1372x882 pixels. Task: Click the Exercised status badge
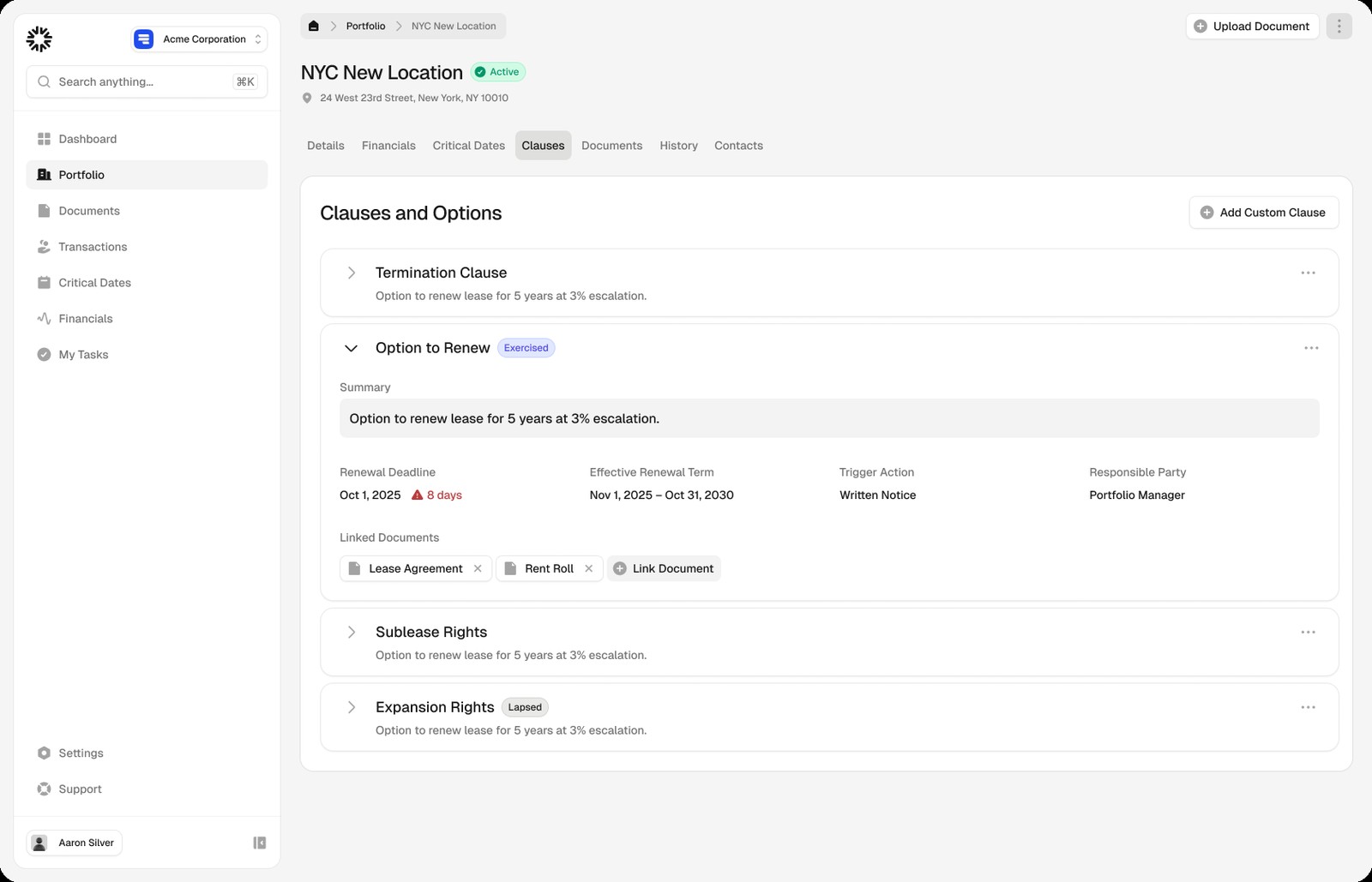tap(527, 348)
